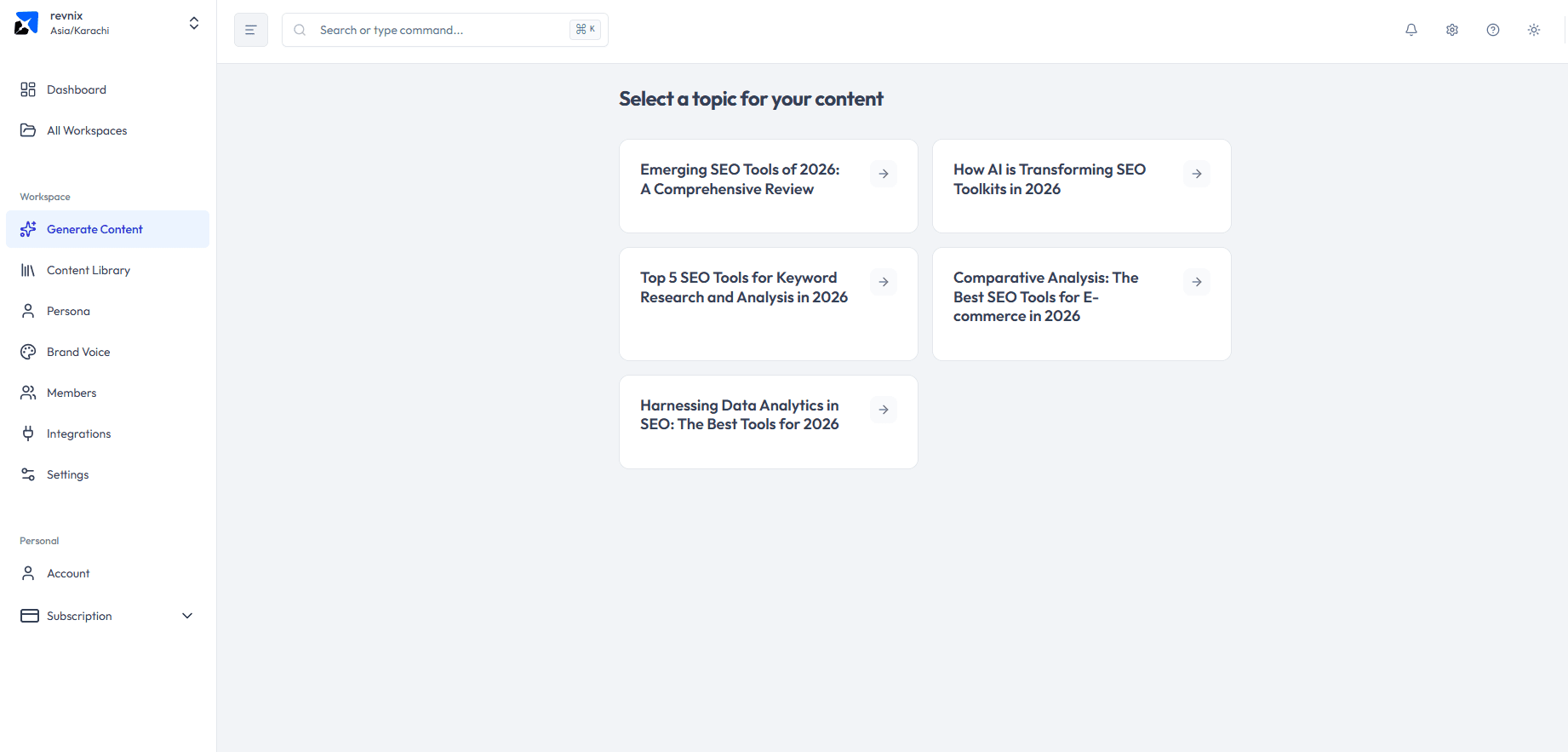Image resolution: width=1568 pixels, height=752 pixels.
Task: Click the Personal section label
Action: point(39,541)
